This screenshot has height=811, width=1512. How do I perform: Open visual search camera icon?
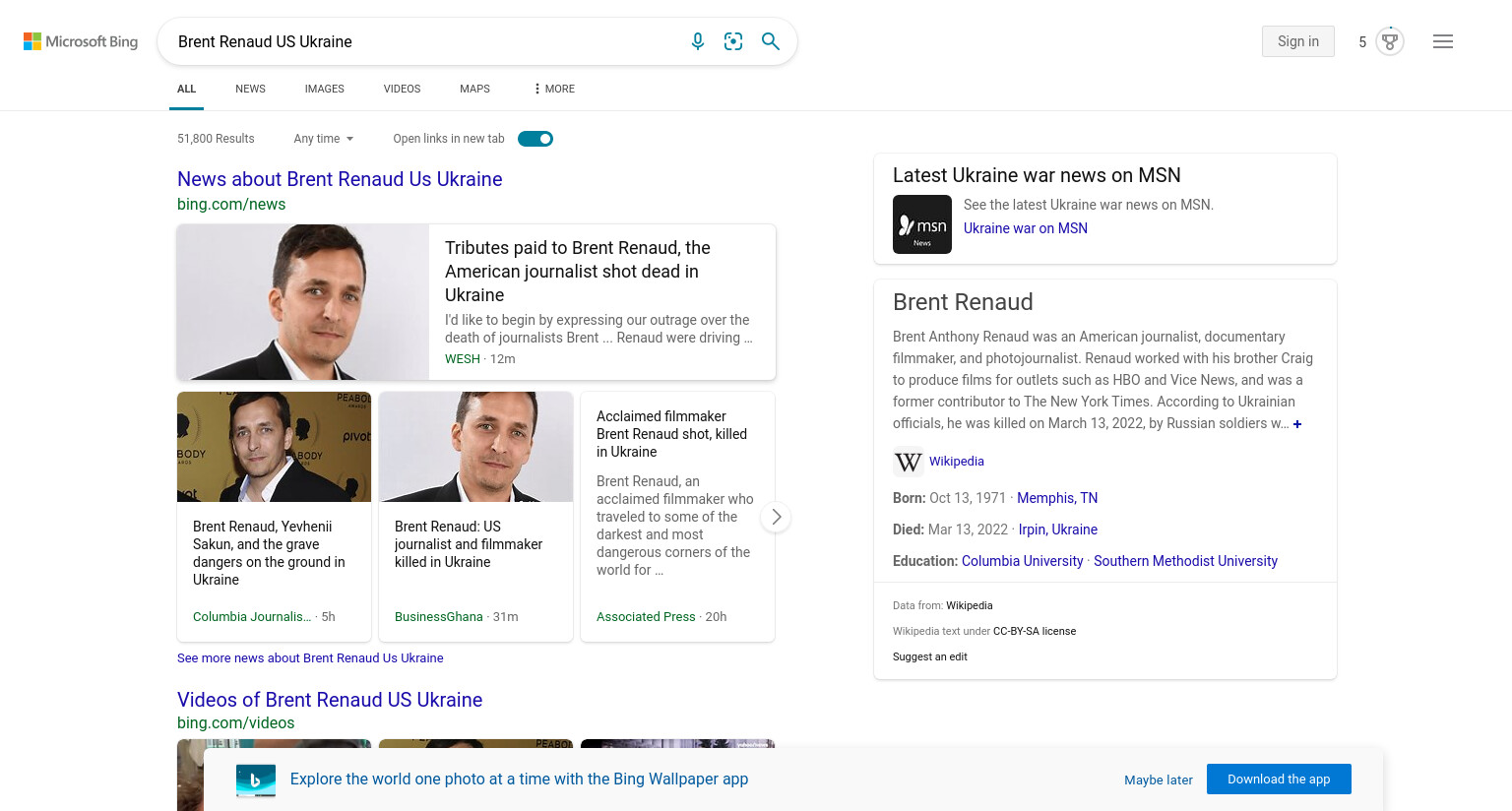(733, 41)
